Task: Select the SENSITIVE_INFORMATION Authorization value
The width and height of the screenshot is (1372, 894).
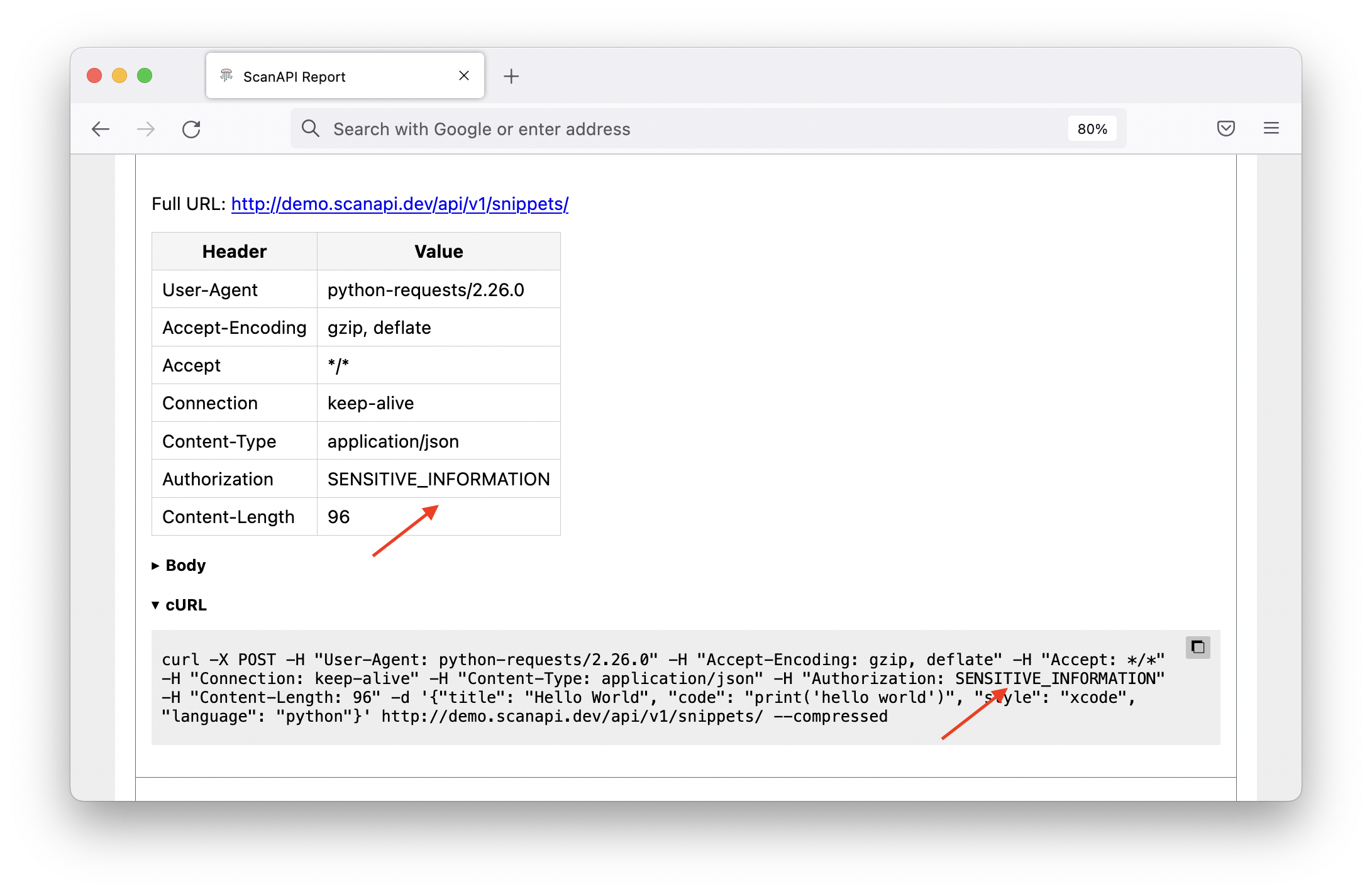Action: tap(438, 478)
